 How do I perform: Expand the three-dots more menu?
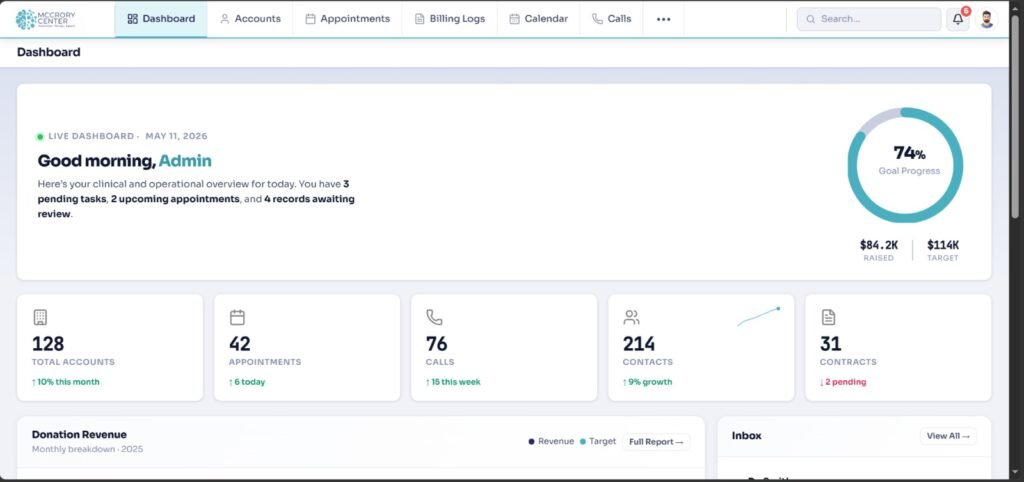click(x=664, y=19)
